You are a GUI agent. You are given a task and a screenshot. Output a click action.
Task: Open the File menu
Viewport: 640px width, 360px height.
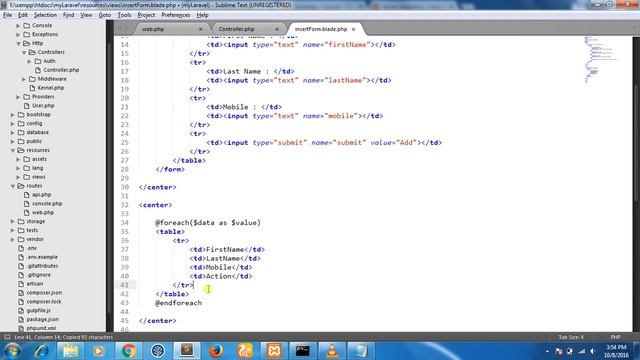pyautogui.click(x=7, y=15)
